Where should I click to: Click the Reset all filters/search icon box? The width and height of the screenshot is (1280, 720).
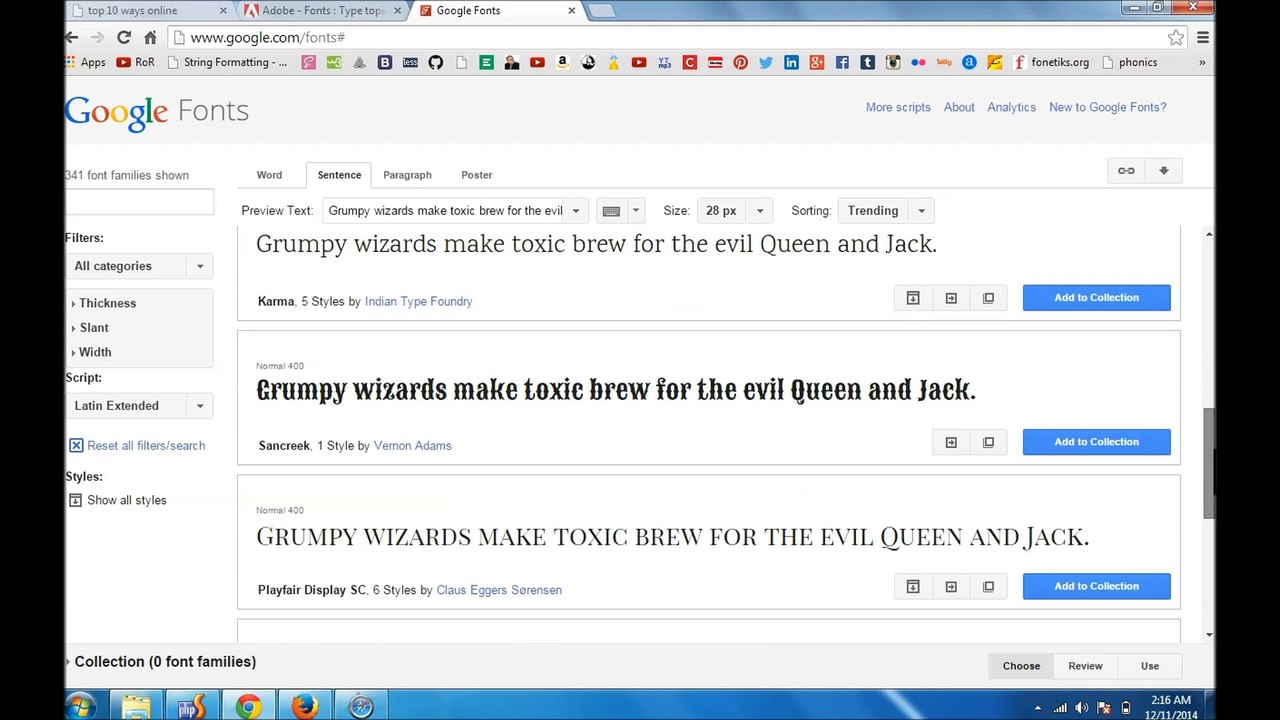click(x=76, y=446)
